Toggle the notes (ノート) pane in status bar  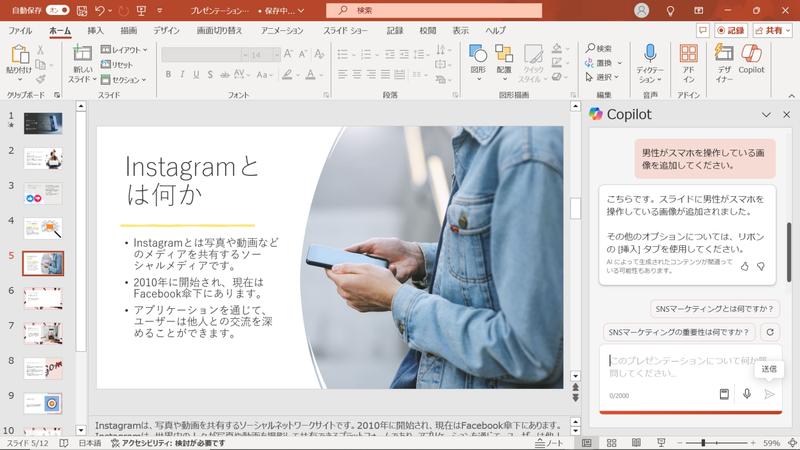coord(549,442)
